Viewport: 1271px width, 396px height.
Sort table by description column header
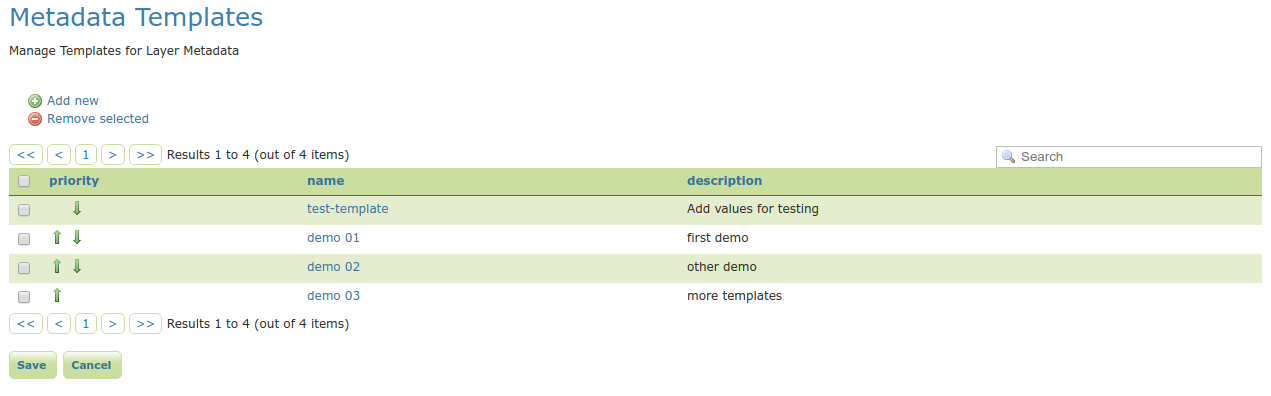click(724, 181)
